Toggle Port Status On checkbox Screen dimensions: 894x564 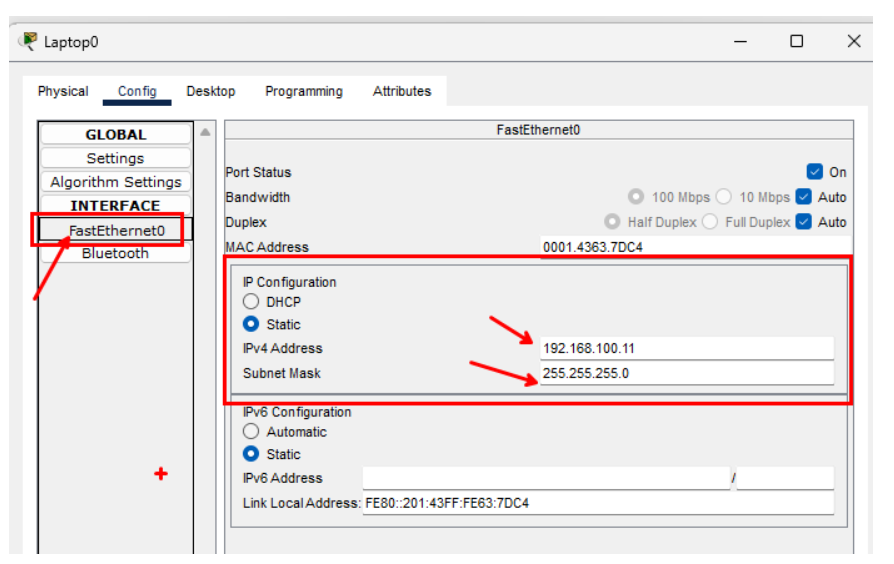(815, 172)
